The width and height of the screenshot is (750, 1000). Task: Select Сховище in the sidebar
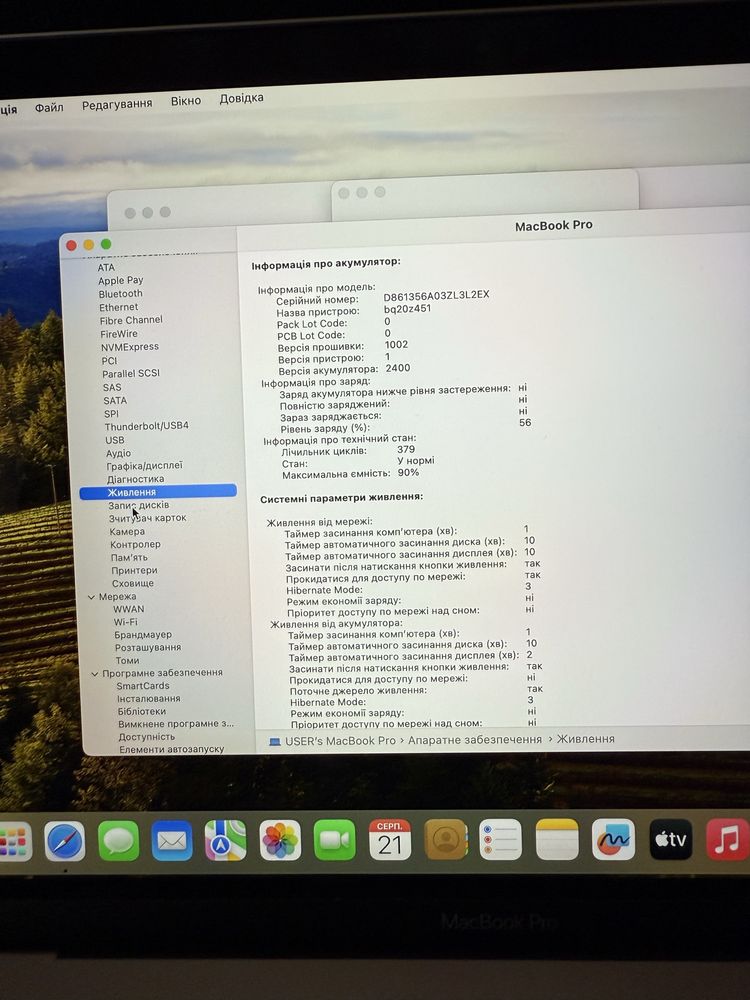(133, 584)
